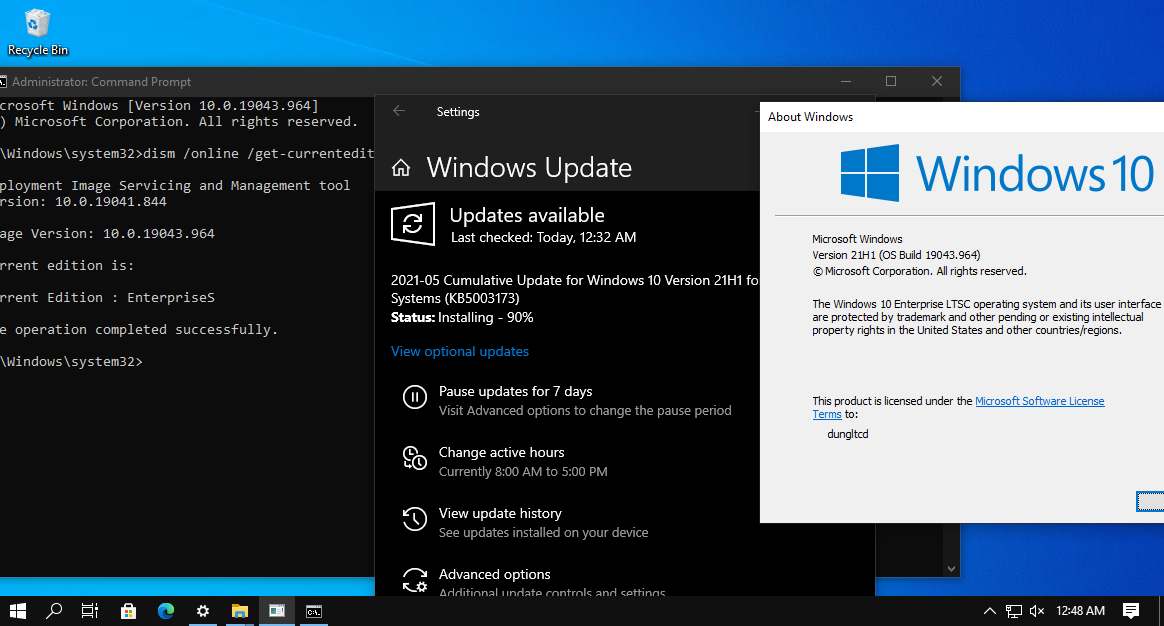The height and width of the screenshot is (626, 1164).
Task: Open File Explorer from taskbar
Action: pyautogui.click(x=240, y=611)
